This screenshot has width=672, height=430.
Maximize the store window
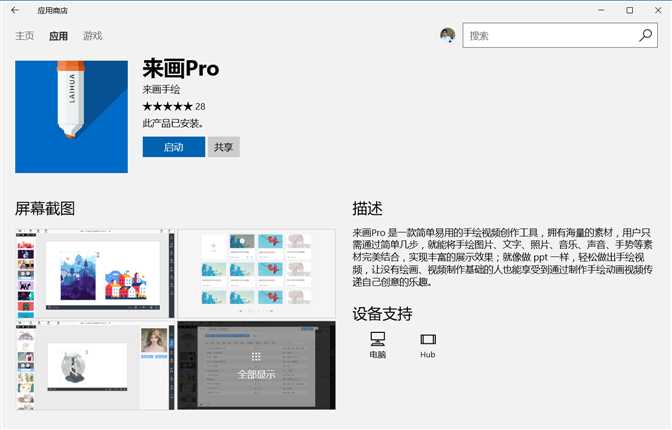click(x=630, y=10)
